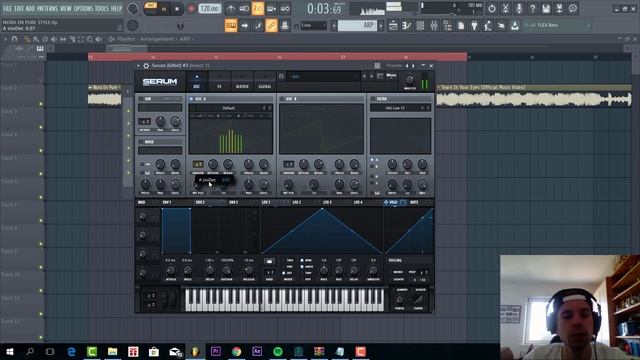Select the LFO 2 tab in Serum
The image size is (640, 360).
[x=297, y=202]
